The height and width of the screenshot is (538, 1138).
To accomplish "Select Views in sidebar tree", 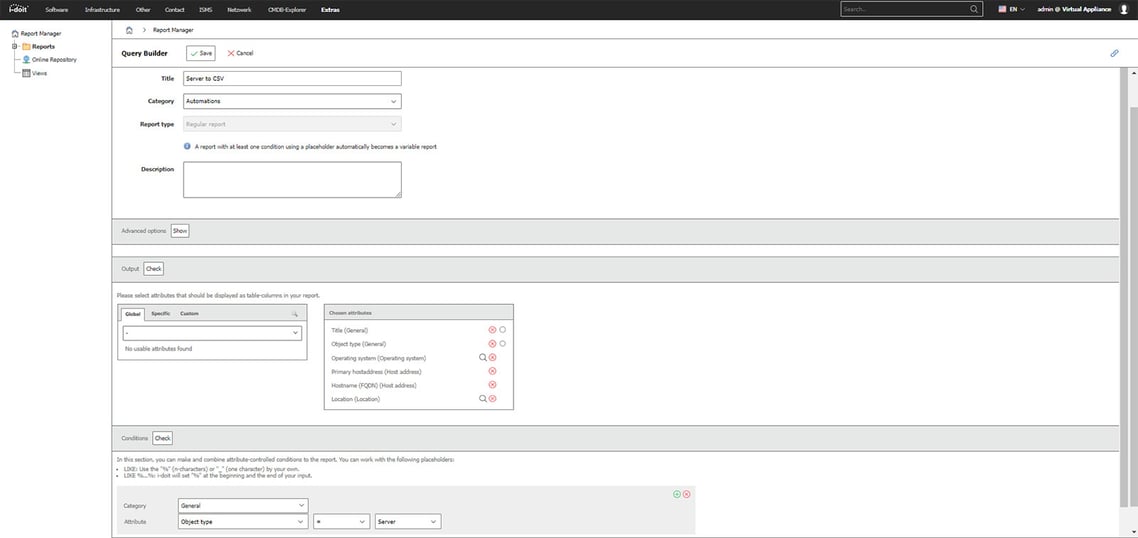I will [40, 73].
